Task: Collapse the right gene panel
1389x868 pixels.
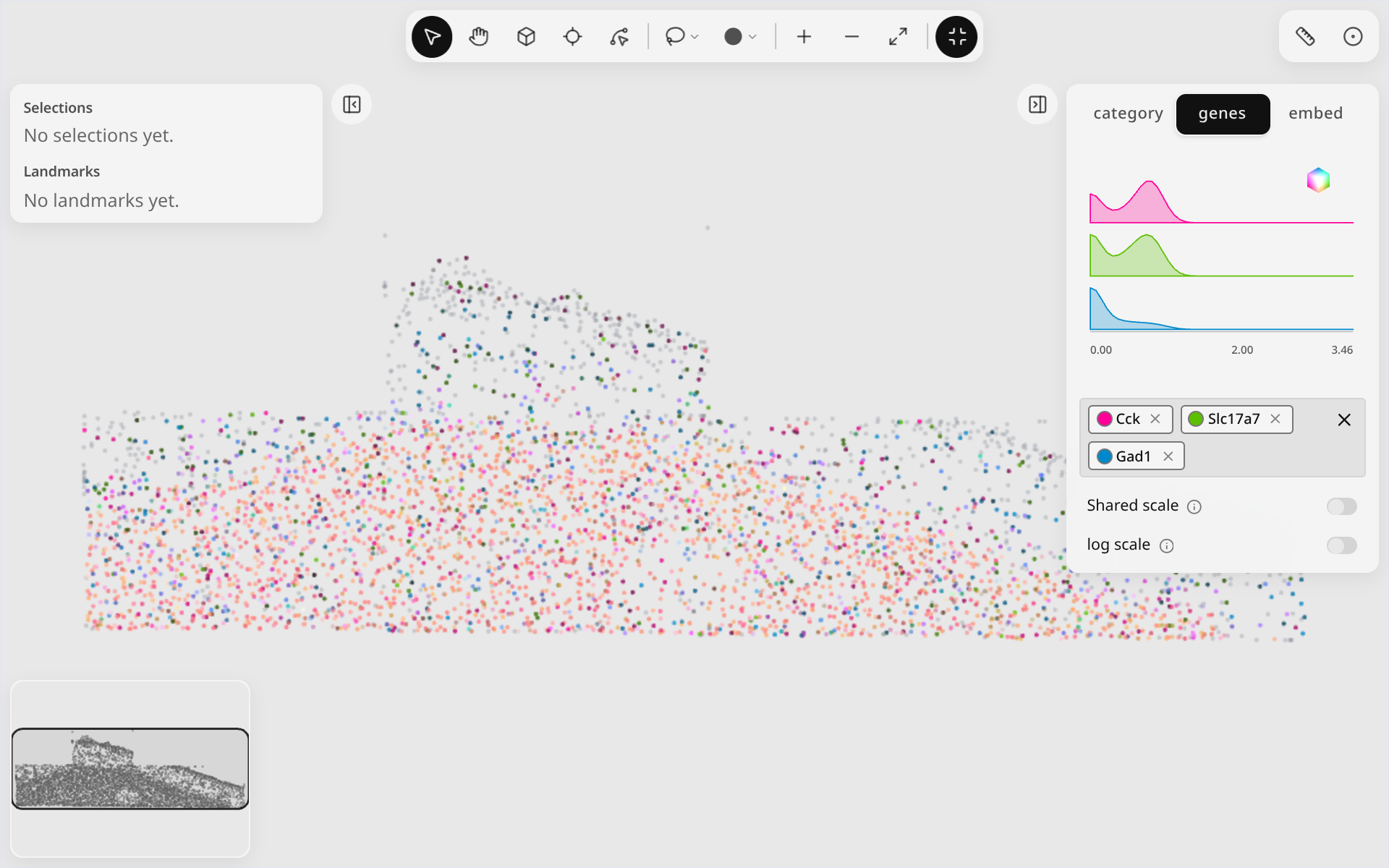Action: (1037, 105)
